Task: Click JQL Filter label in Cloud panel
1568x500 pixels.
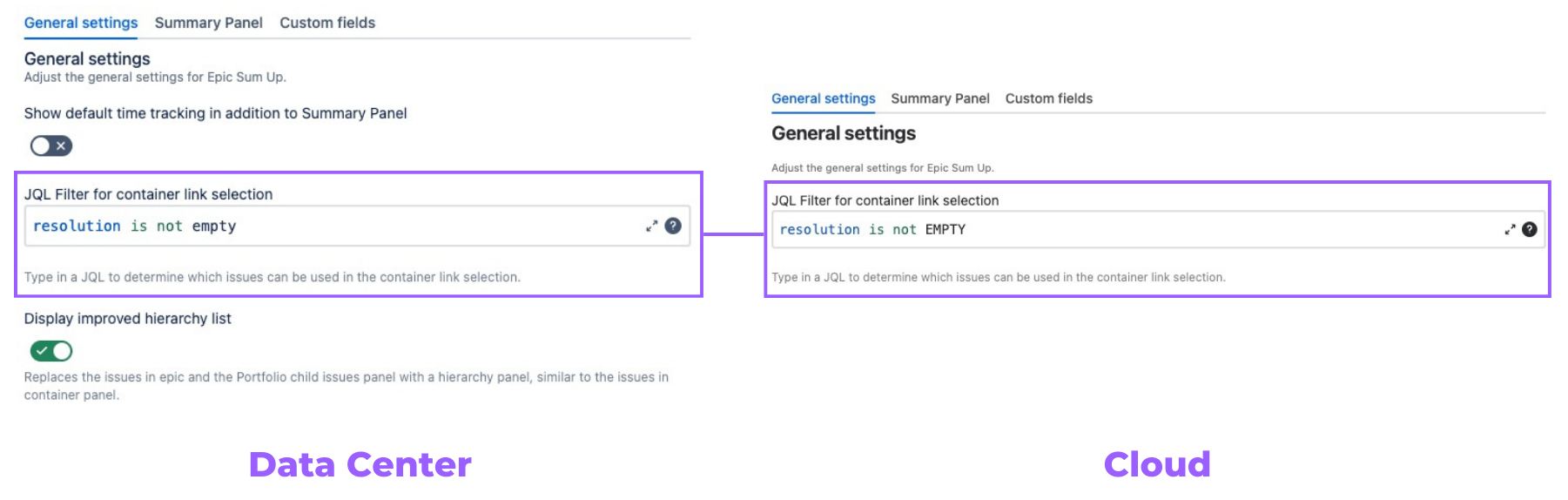Action: click(x=885, y=200)
